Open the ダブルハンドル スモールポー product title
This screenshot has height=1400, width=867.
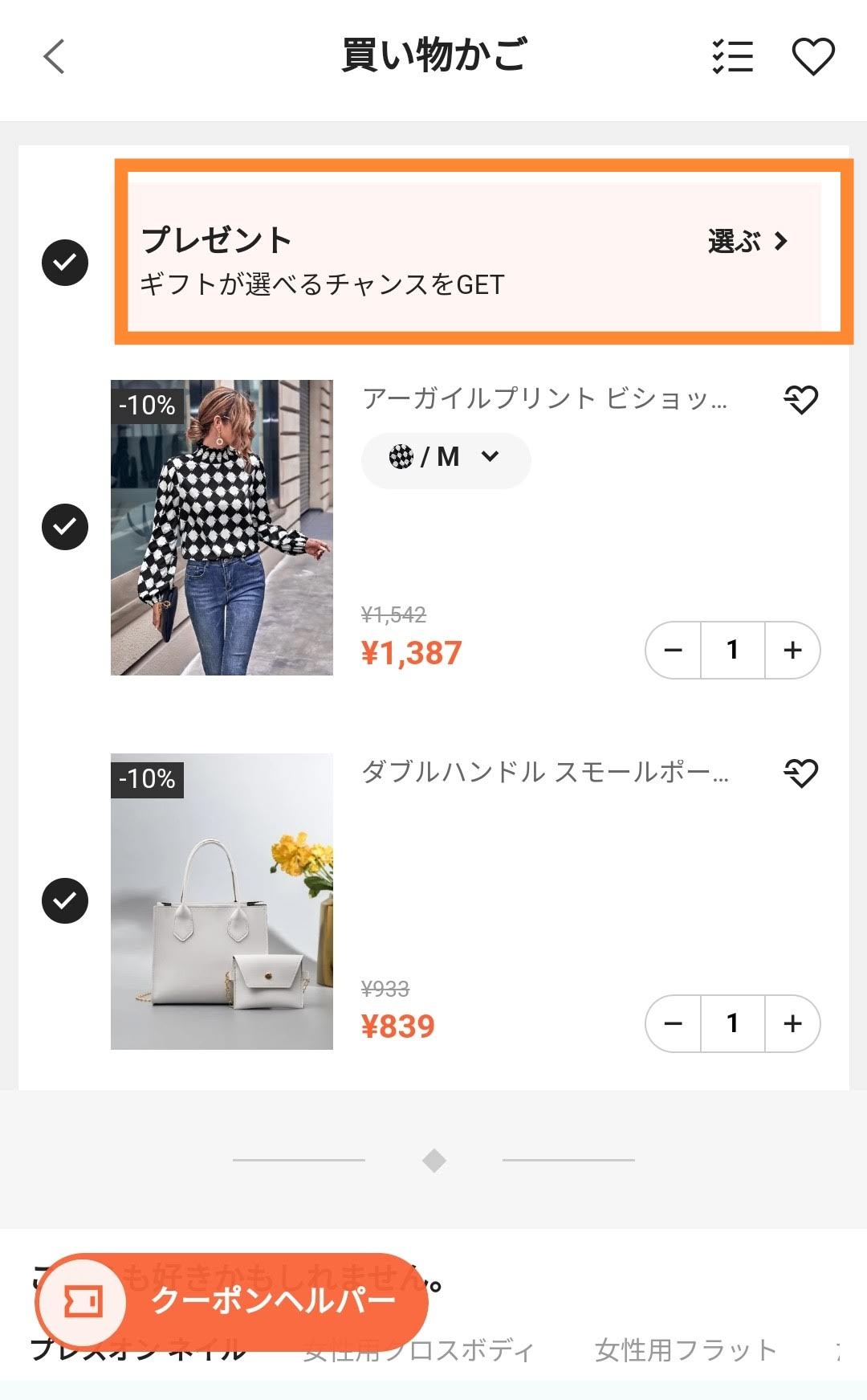click(545, 773)
